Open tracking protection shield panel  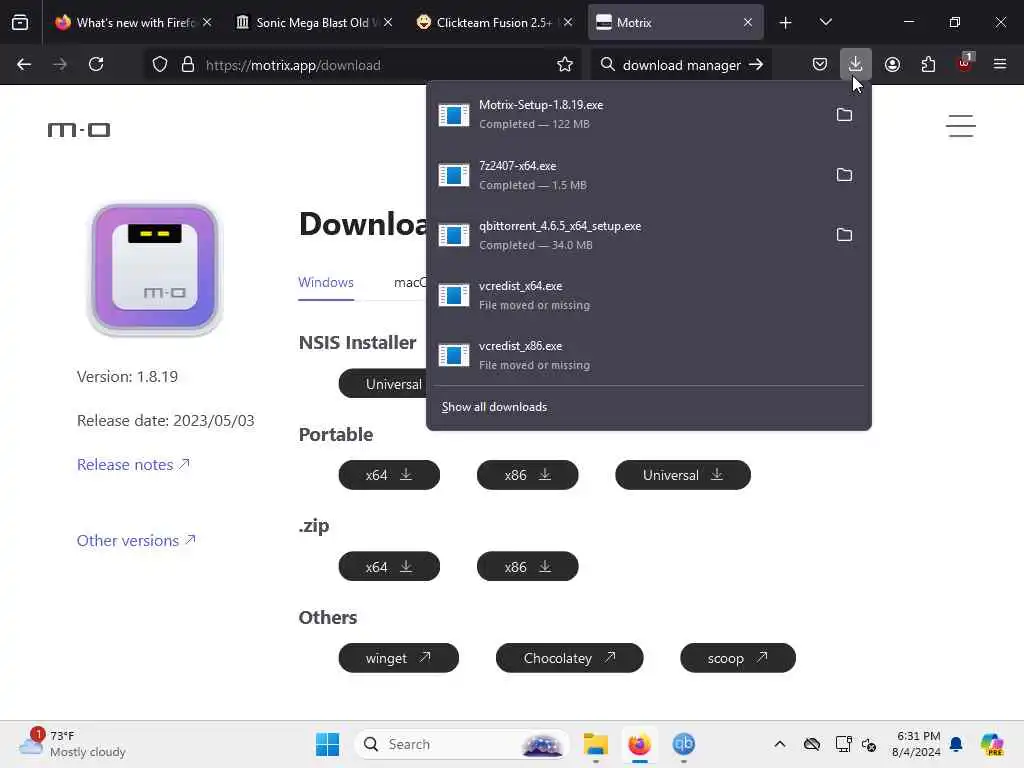160,65
